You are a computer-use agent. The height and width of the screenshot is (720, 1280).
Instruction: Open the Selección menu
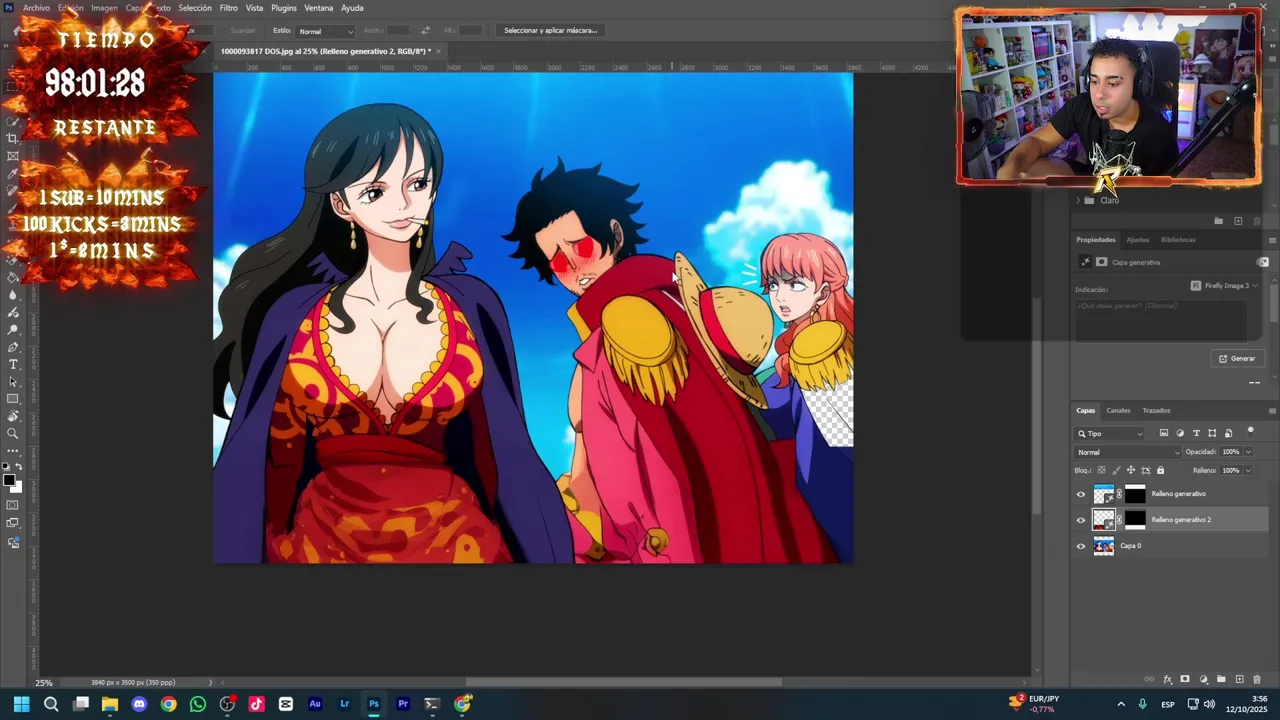coord(195,8)
